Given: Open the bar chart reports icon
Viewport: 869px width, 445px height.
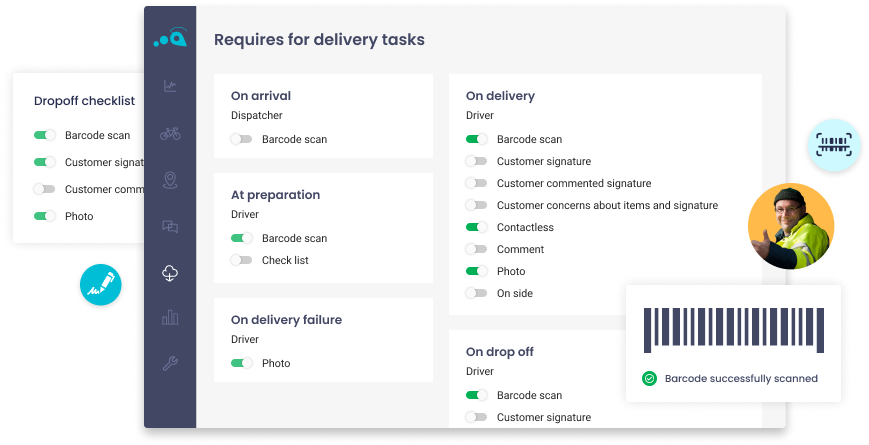Looking at the screenshot, I should (170, 318).
